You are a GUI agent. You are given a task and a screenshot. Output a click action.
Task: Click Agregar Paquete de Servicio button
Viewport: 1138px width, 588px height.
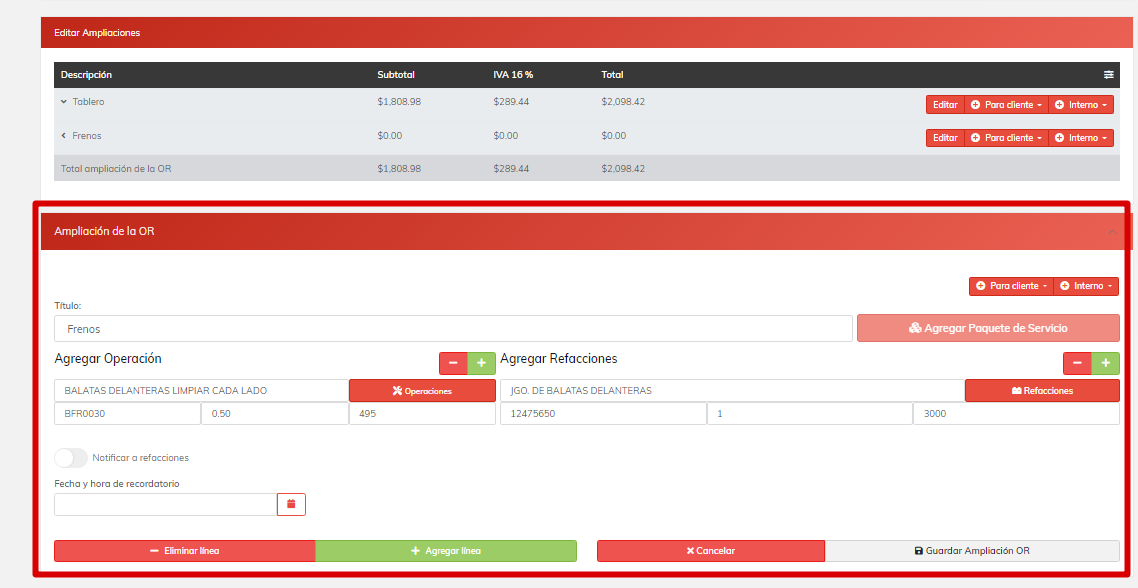point(987,328)
